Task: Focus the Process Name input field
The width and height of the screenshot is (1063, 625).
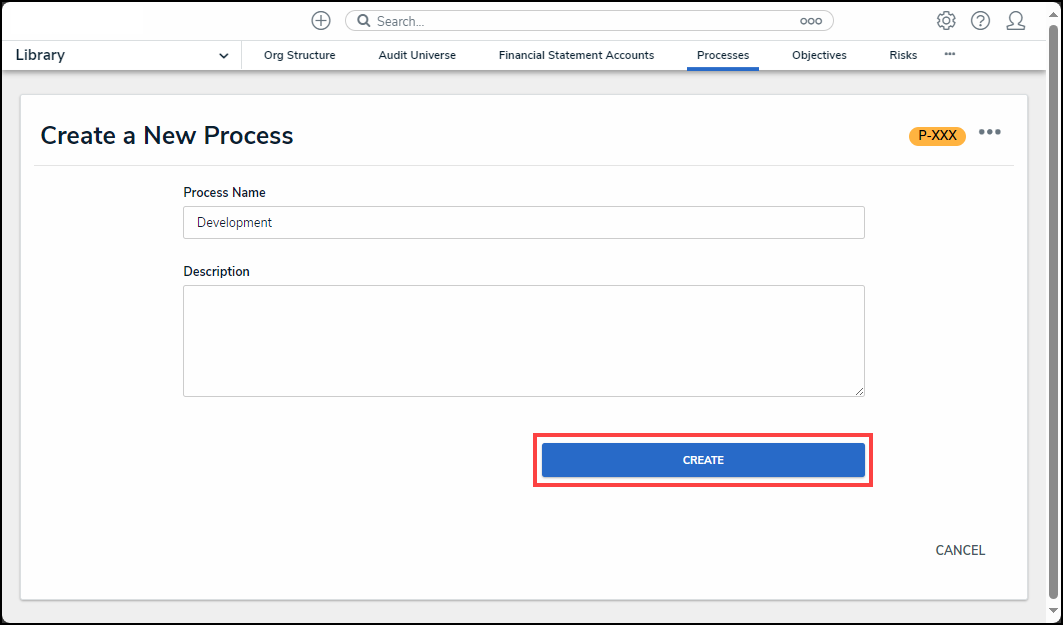Action: click(523, 223)
